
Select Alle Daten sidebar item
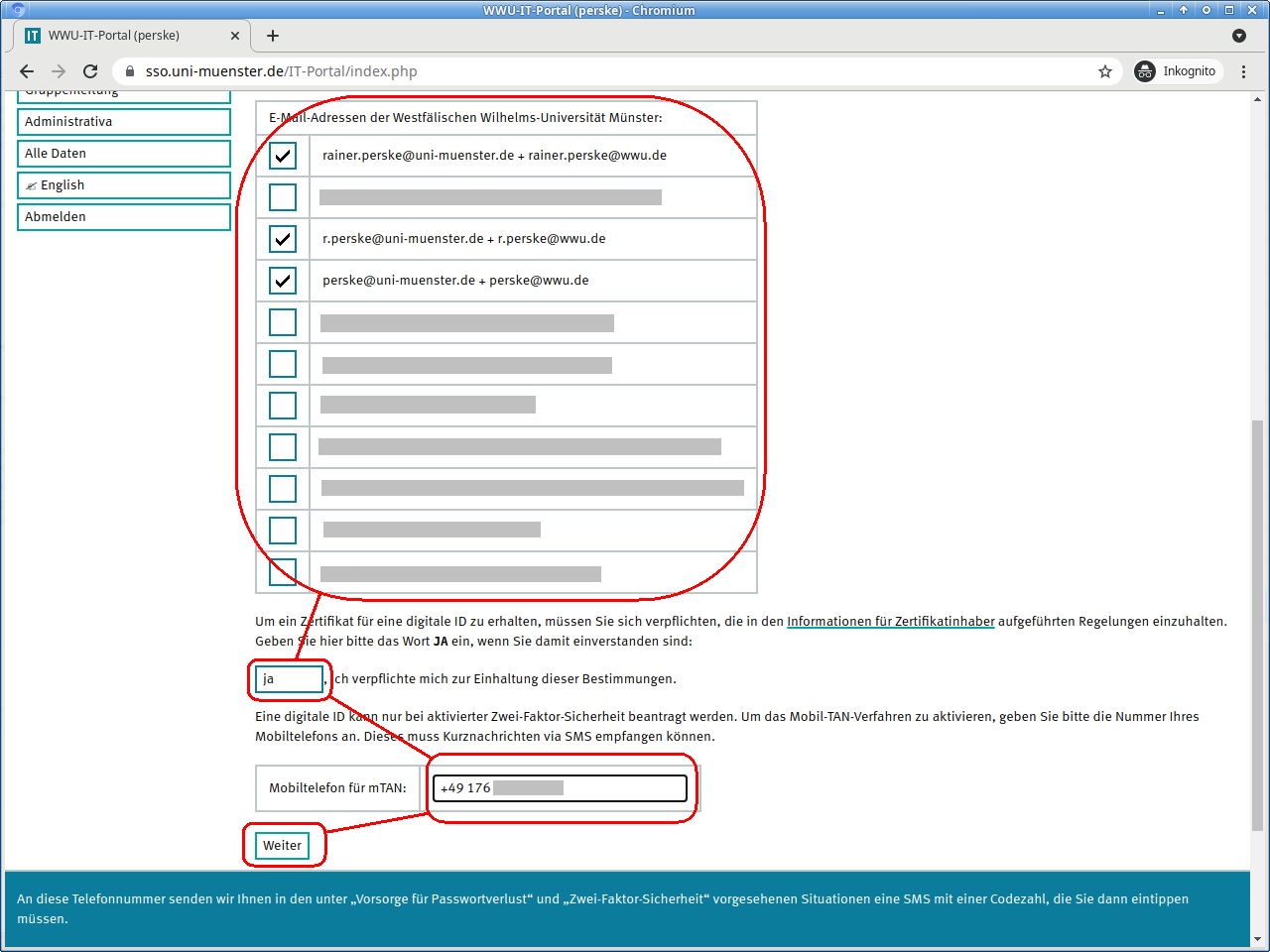coord(124,154)
